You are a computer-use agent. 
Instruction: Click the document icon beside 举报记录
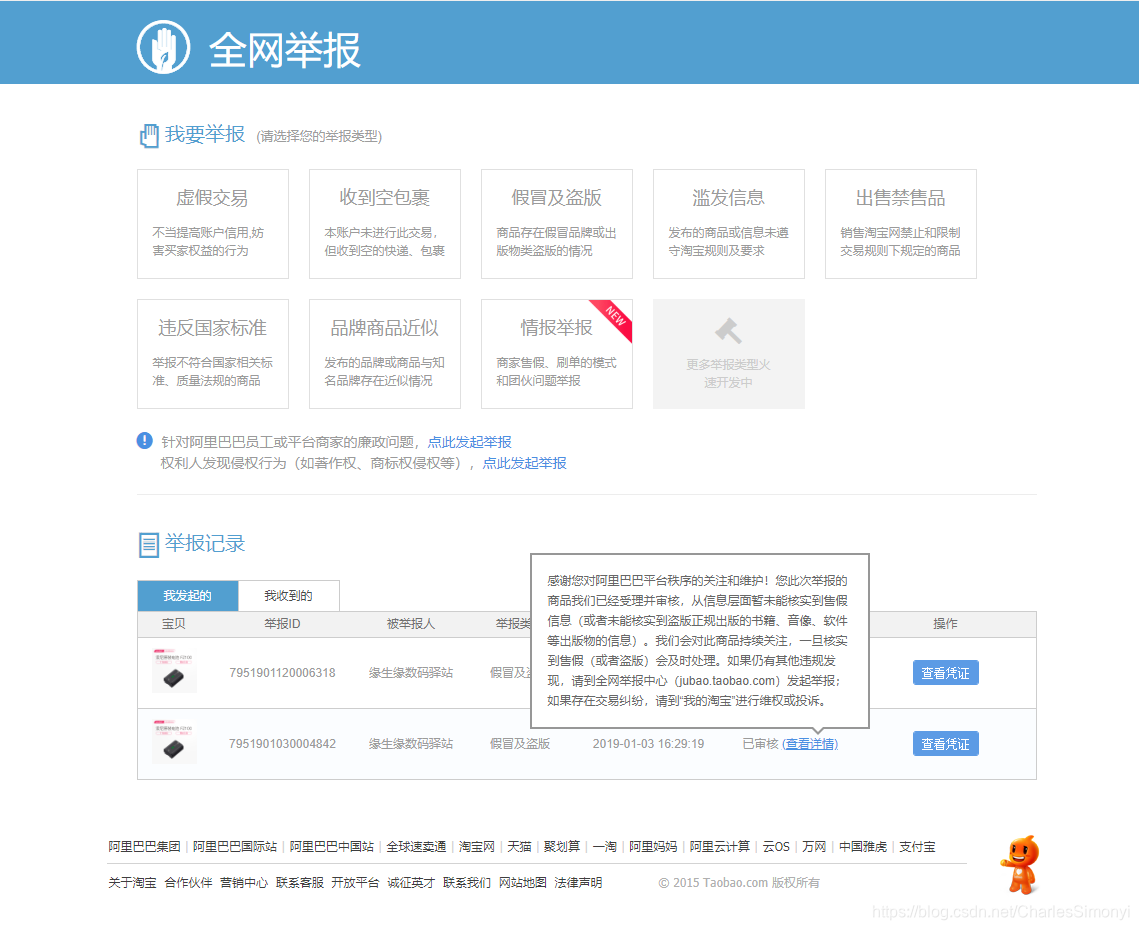(149, 544)
